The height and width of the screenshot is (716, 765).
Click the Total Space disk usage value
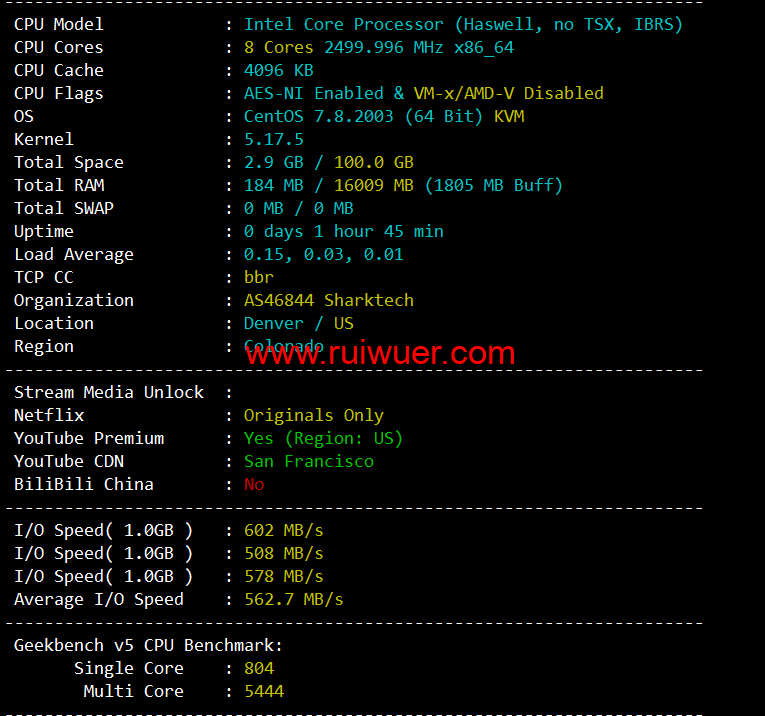(329, 162)
